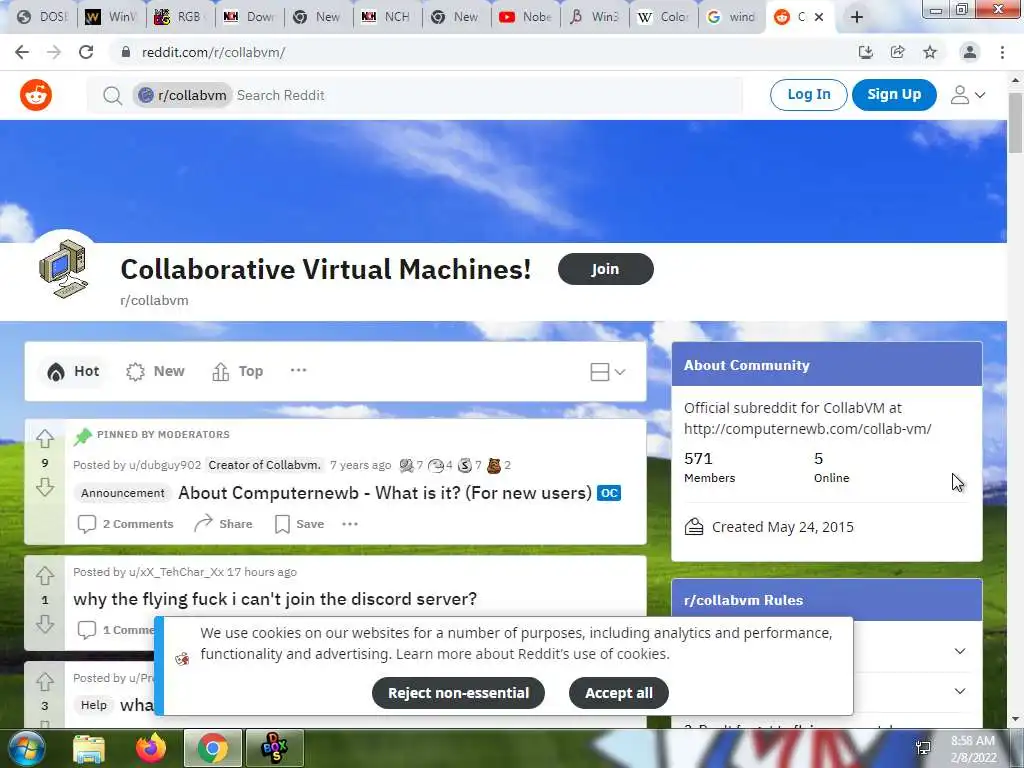Click the collabvm computer community icon
The image size is (1024, 768).
(63, 268)
